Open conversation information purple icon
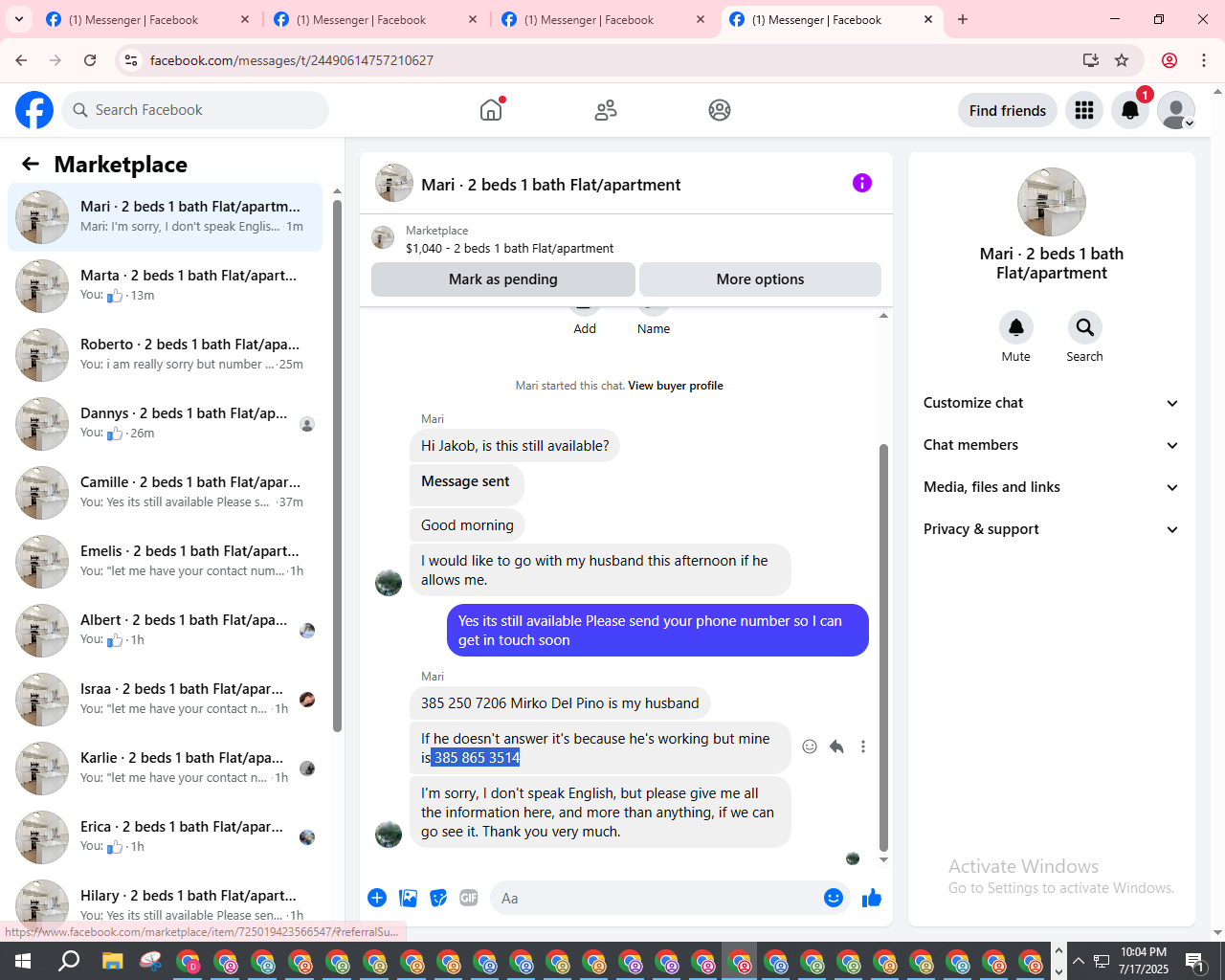The height and width of the screenshot is (980, 1225). (x=862, y=183)
